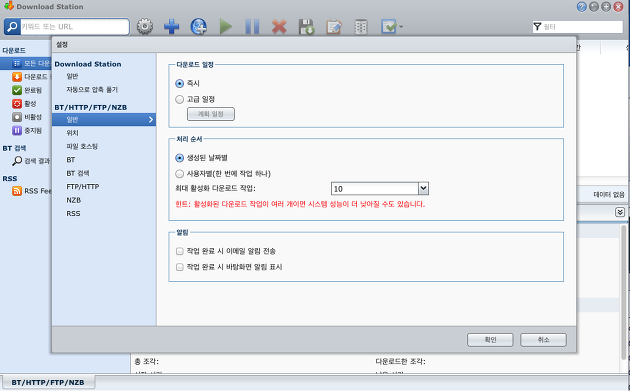Viewport: 630px width, 391px height.
Task: Open the 위치 location settings page
Action: pos(72,133)
